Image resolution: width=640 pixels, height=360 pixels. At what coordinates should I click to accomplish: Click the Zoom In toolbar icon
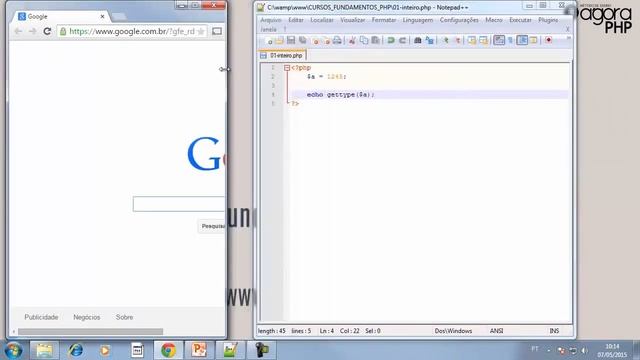pyautogui.click(x=446, y=40)
